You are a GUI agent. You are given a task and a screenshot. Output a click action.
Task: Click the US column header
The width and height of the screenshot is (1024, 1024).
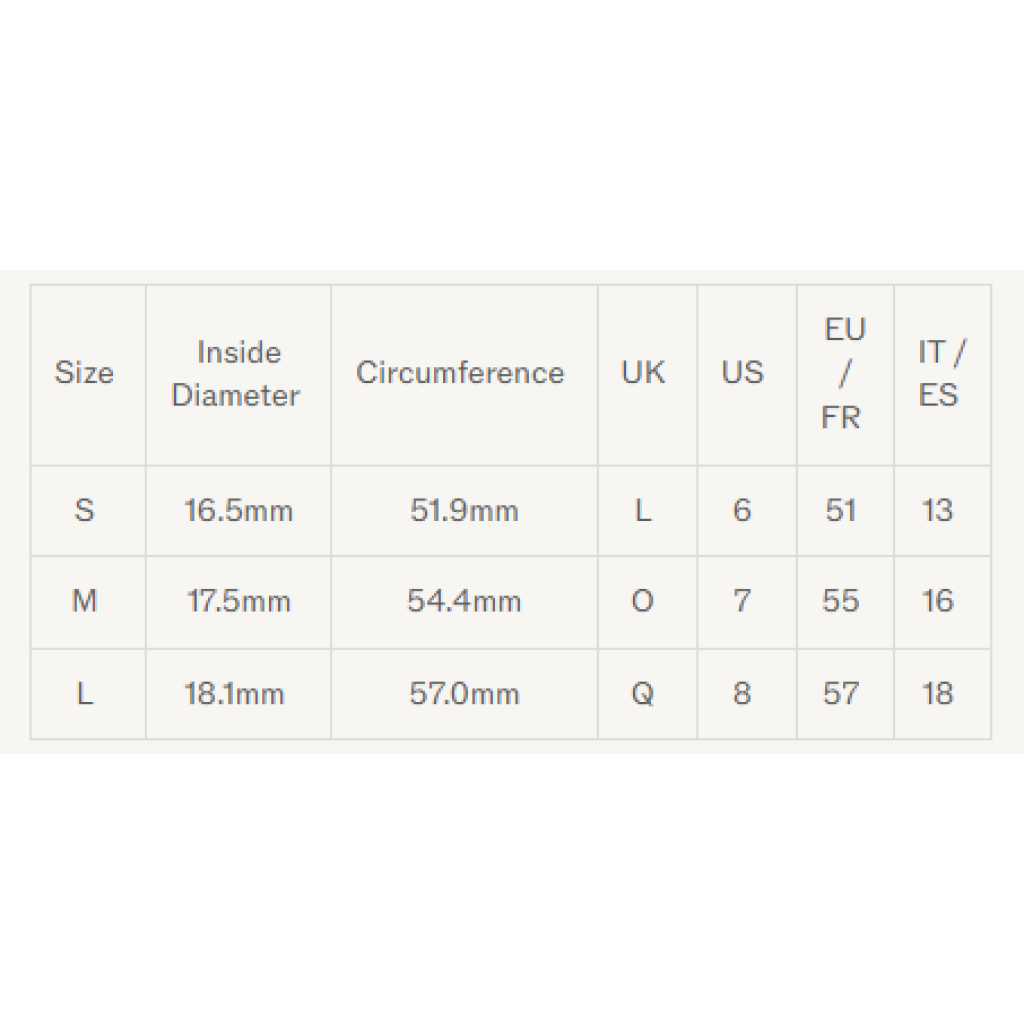742,373
